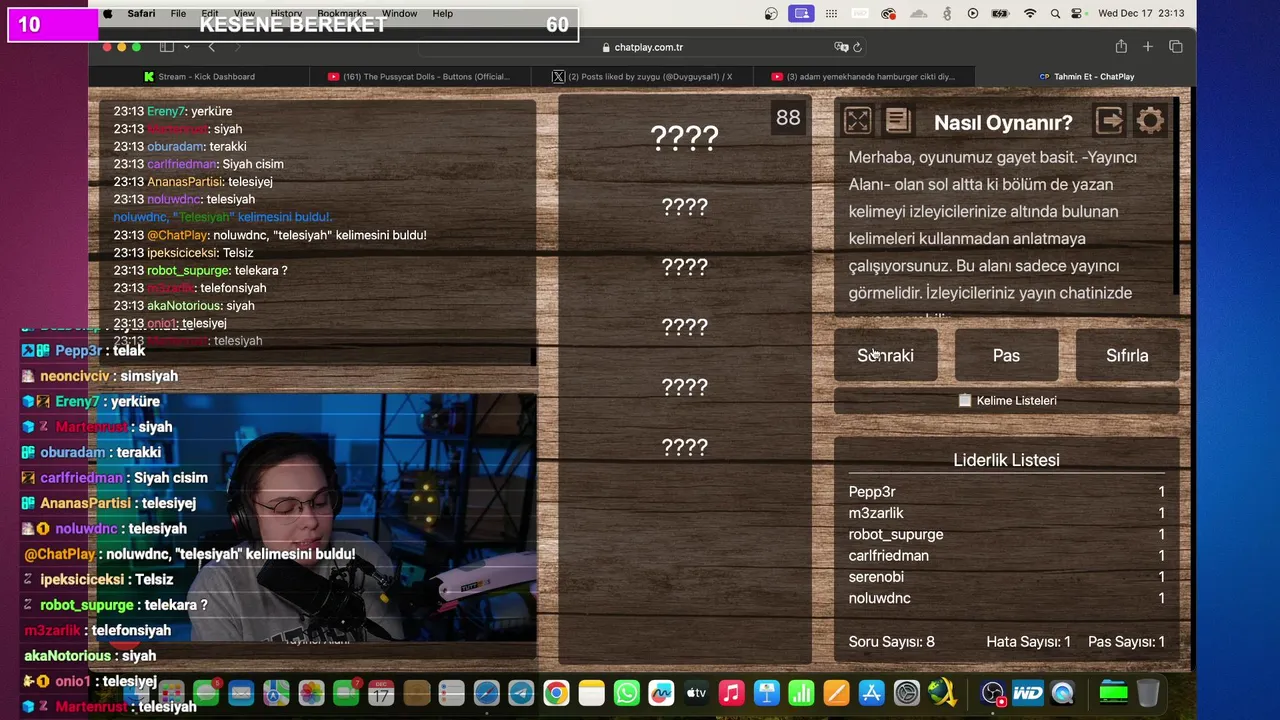Click the Cloudflare cloud menu bar icon
Image resolution: width=1280 pixels, height=720 pixels.
(919, 13)
